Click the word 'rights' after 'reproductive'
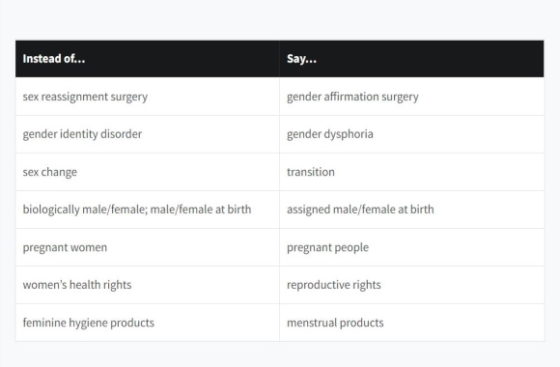This screenshot has height=367, width=560. pos(367,285)
